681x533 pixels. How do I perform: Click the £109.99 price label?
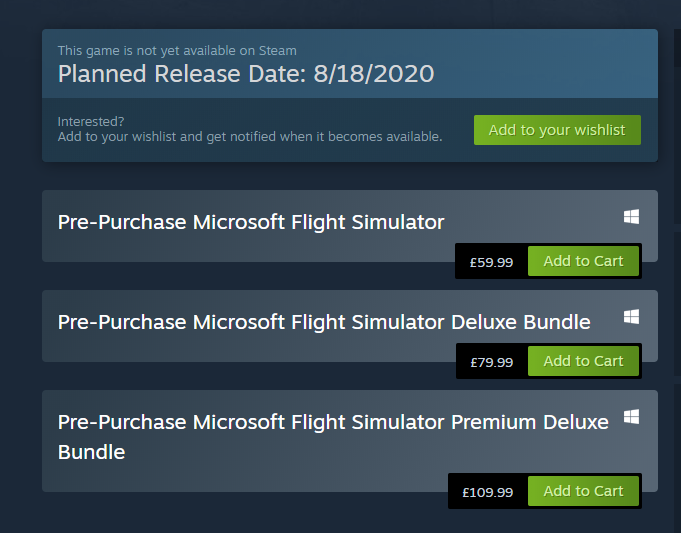coord(488,492)
